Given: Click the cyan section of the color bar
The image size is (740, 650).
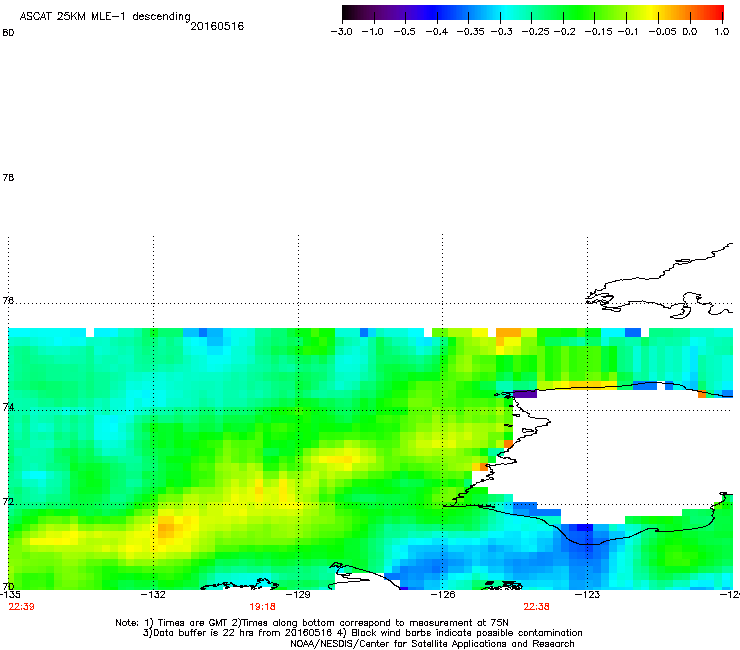Looking at the screenshot, I should (507, 13).
